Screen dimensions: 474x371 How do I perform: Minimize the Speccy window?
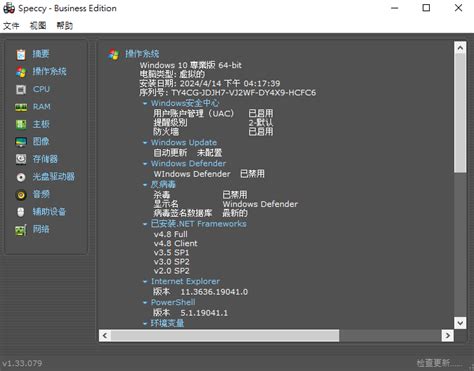click(395, 8)
